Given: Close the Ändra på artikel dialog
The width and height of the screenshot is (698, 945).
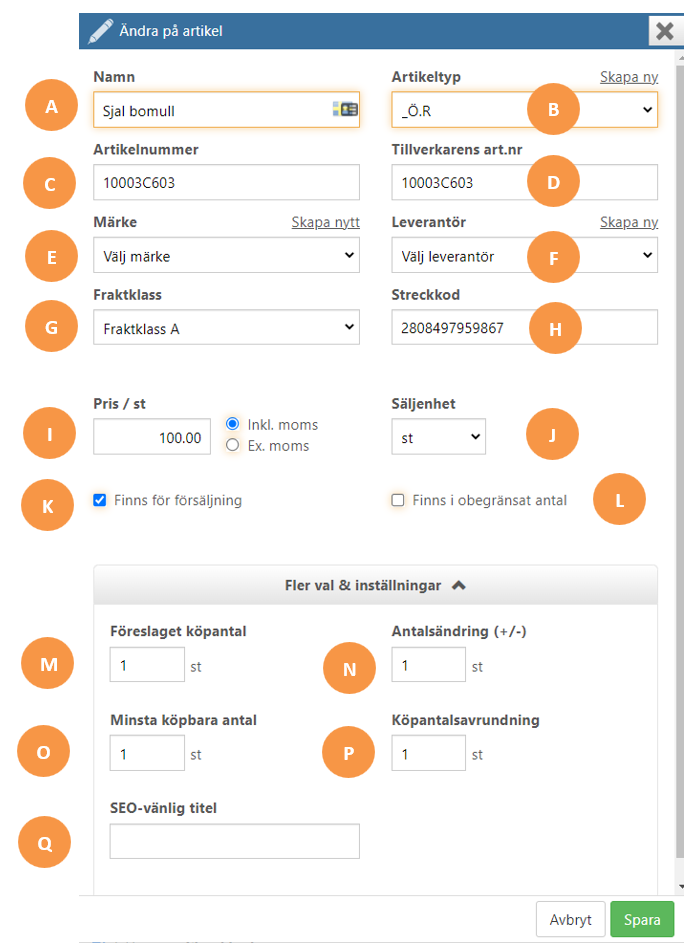Looking at the screenshot, I should point(664,31).
